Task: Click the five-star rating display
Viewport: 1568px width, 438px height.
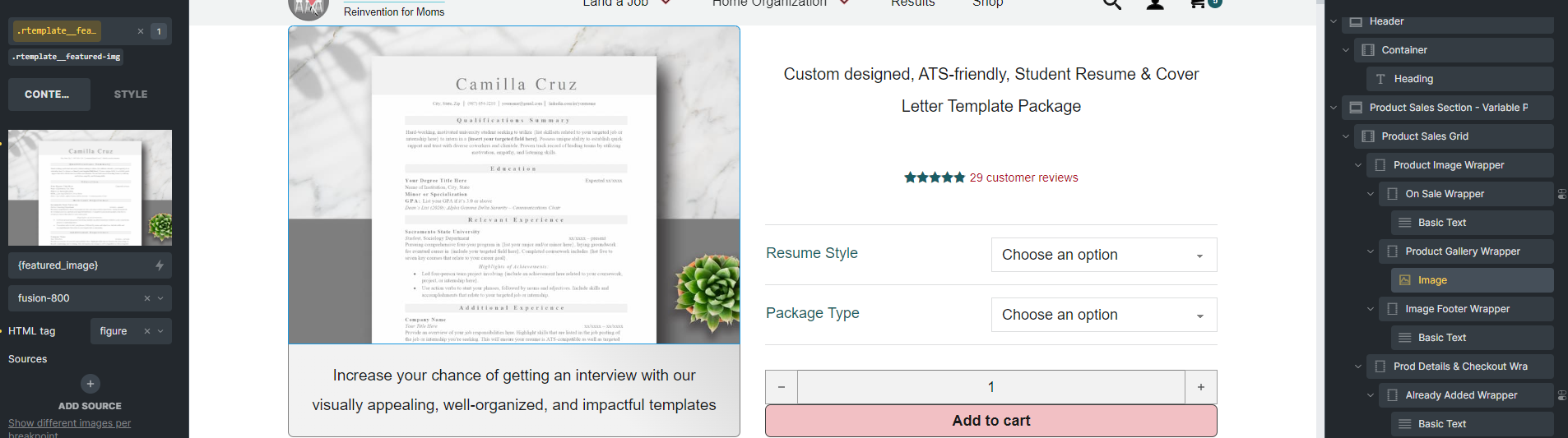Action: (935, 178)
